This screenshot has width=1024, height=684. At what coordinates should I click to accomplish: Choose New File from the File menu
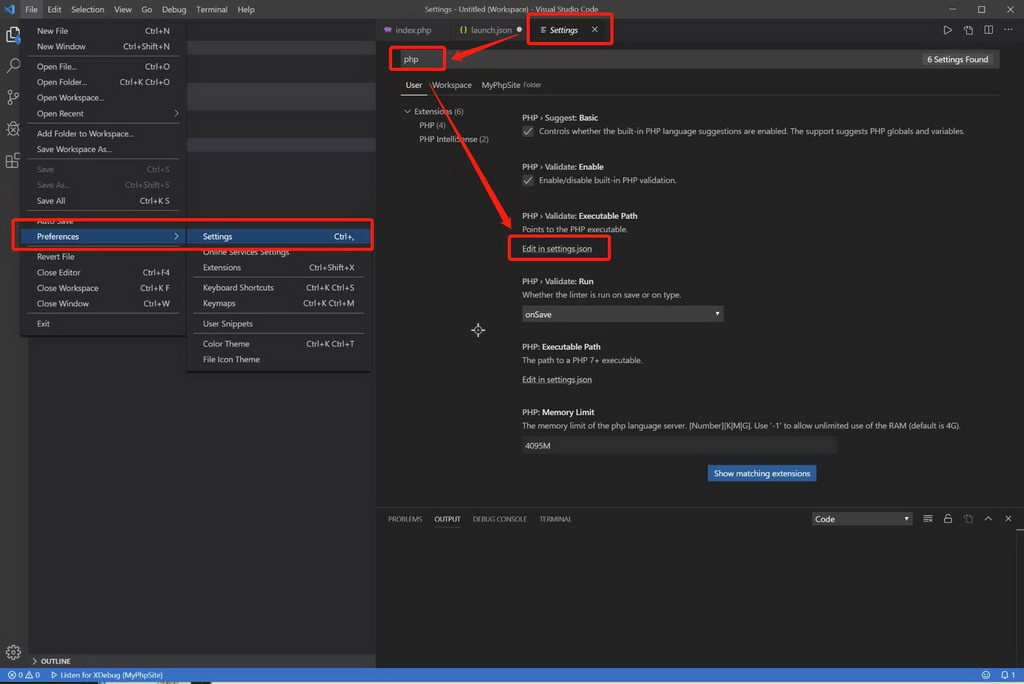103,31
